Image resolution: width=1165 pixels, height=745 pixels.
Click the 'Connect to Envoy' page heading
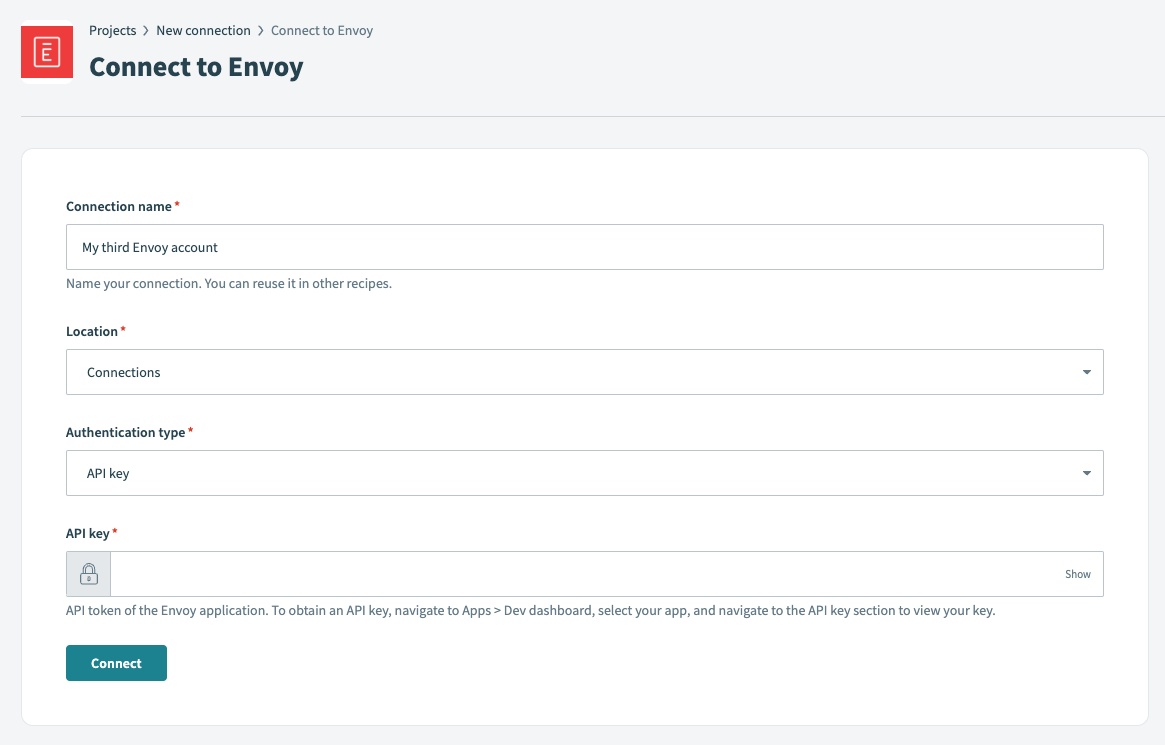point(196,66)
